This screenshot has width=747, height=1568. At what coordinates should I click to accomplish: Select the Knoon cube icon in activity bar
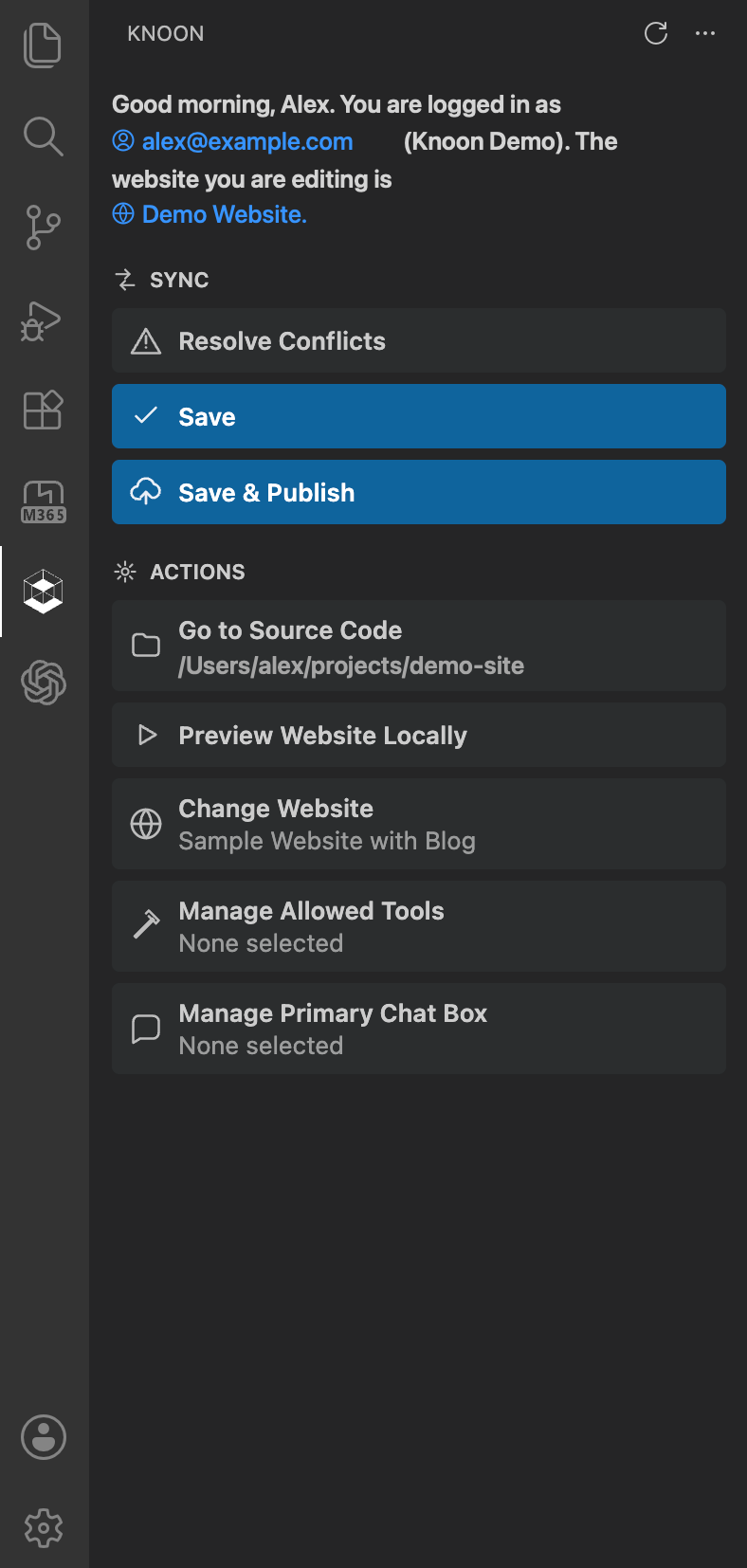pyautogui.click(x=44, y=592)
